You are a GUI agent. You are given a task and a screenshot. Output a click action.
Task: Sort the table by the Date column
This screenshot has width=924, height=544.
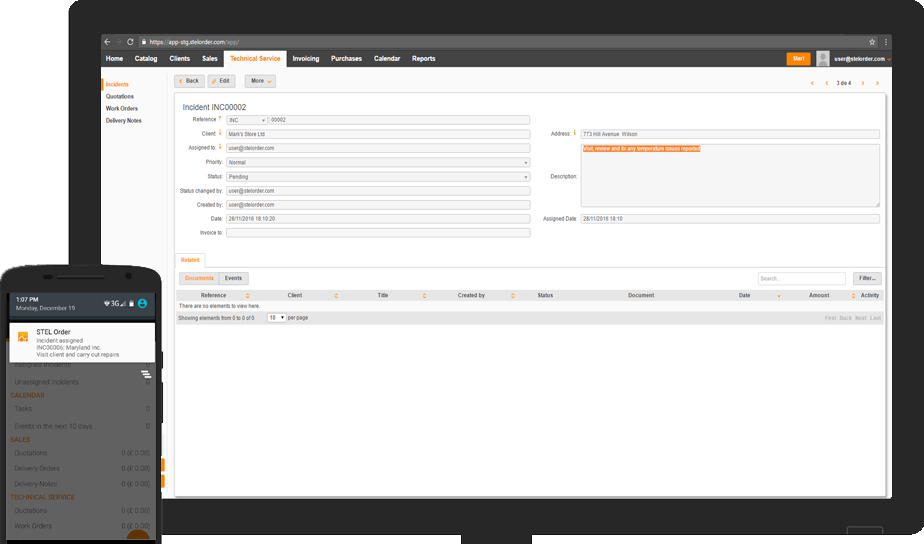pos(778,296)
